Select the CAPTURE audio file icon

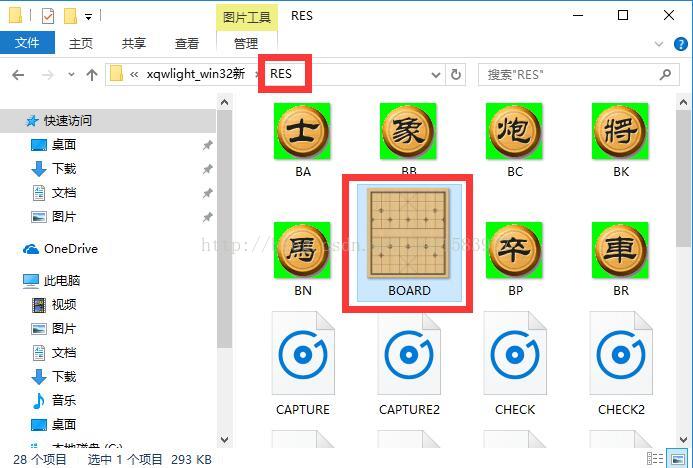tap(303, 353)
